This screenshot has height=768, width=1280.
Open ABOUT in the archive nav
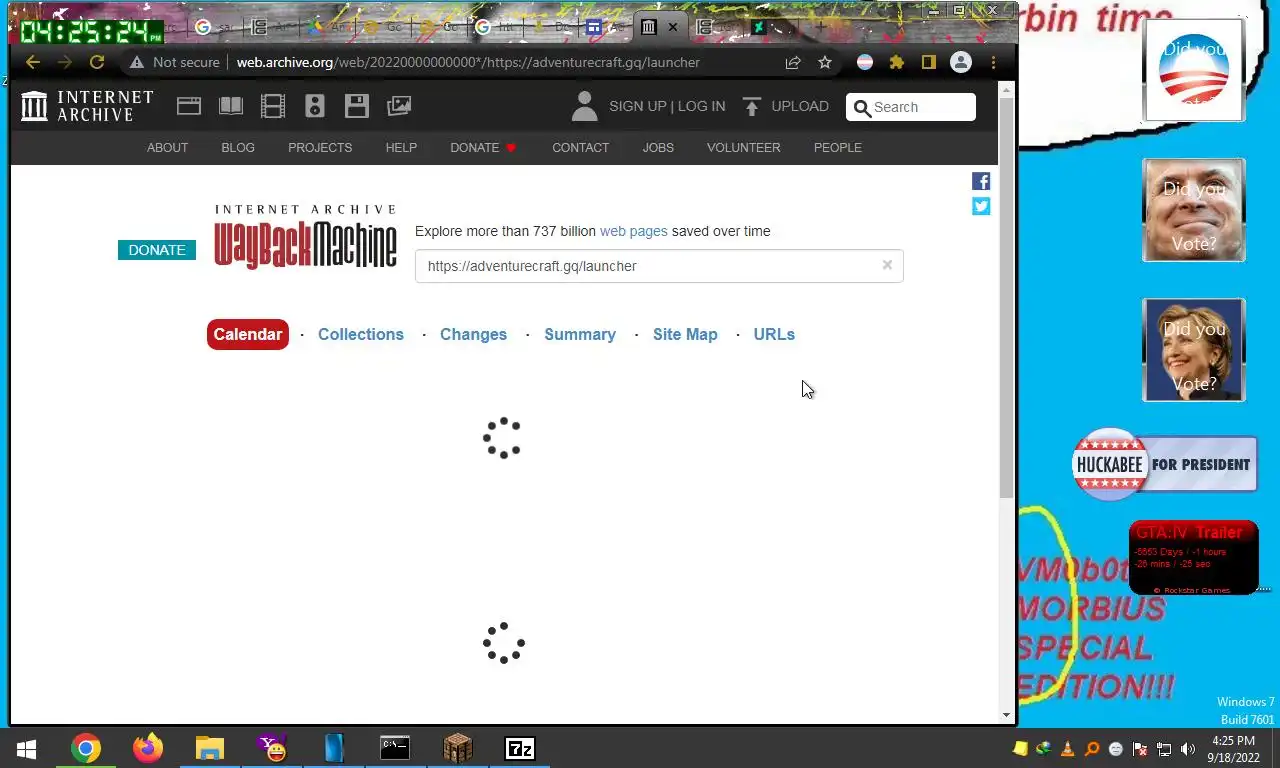tap(167, 147)
